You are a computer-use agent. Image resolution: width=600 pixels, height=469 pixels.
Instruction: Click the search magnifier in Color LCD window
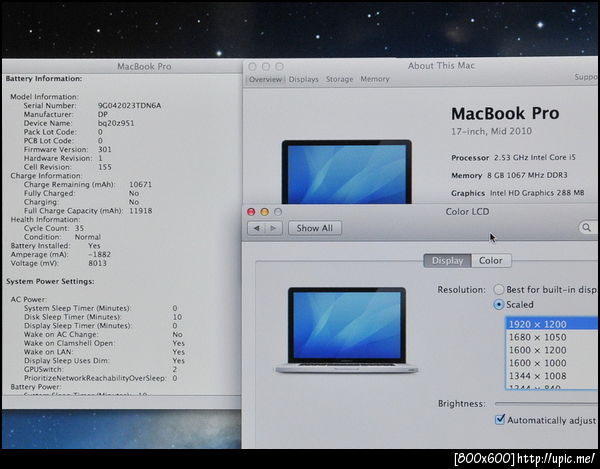pyautogui.click(x=587, y=228)
